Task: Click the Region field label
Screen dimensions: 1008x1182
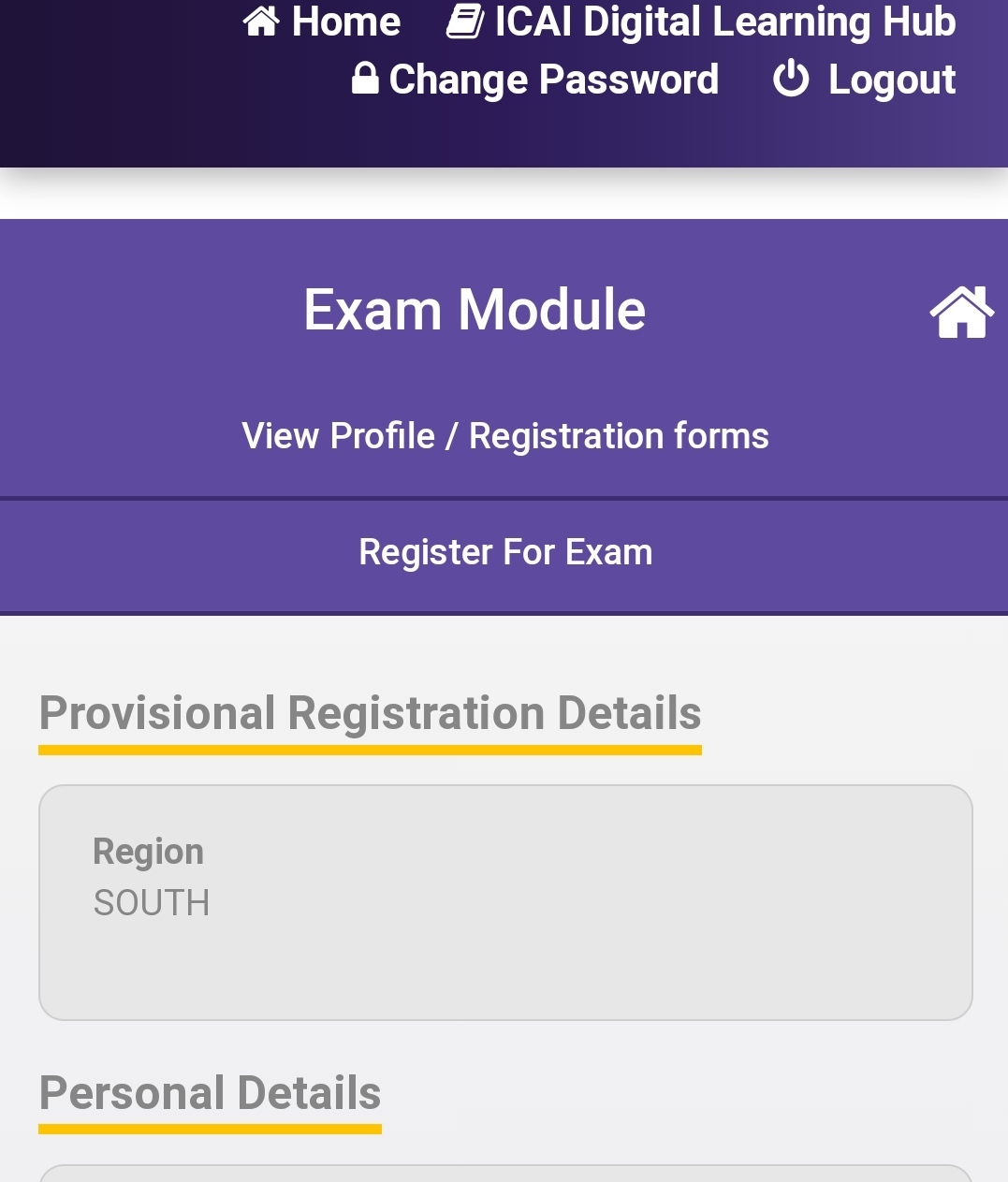Action: pos(148,852)
